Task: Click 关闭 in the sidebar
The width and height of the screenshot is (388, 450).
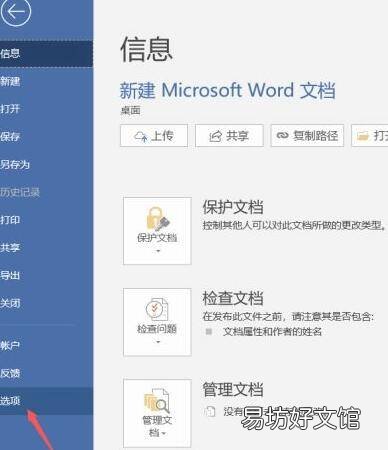Action: pos(46,303)
